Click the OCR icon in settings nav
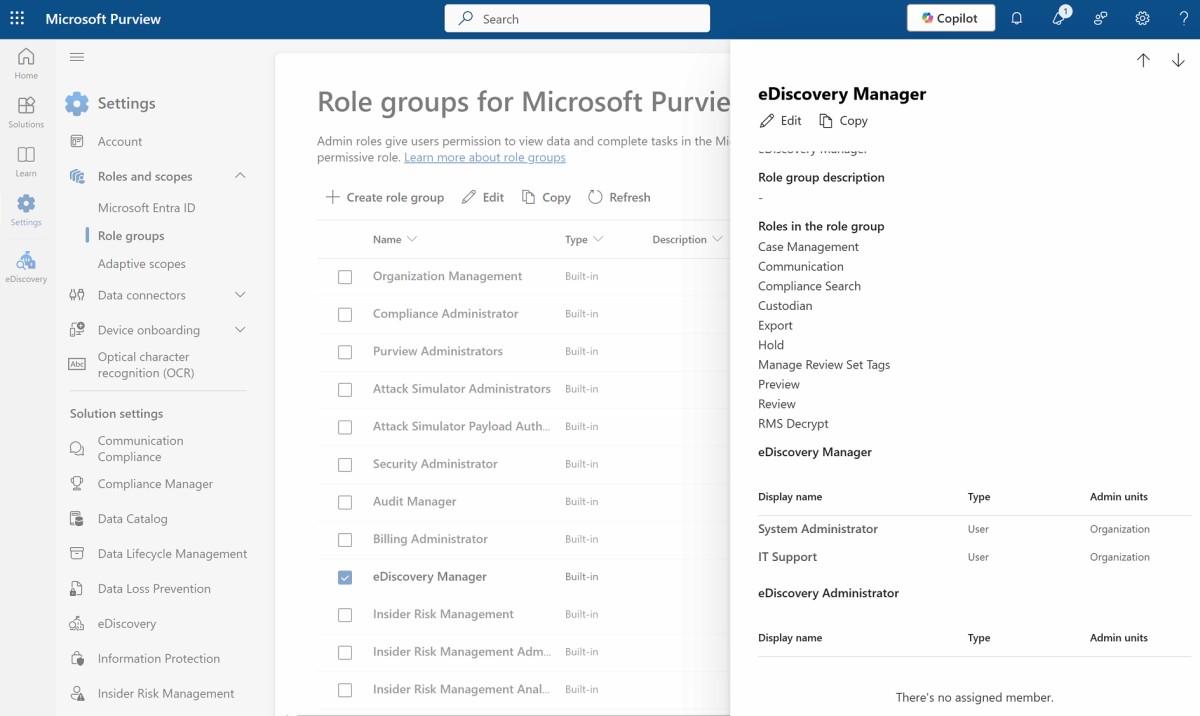 click(77, 364)
